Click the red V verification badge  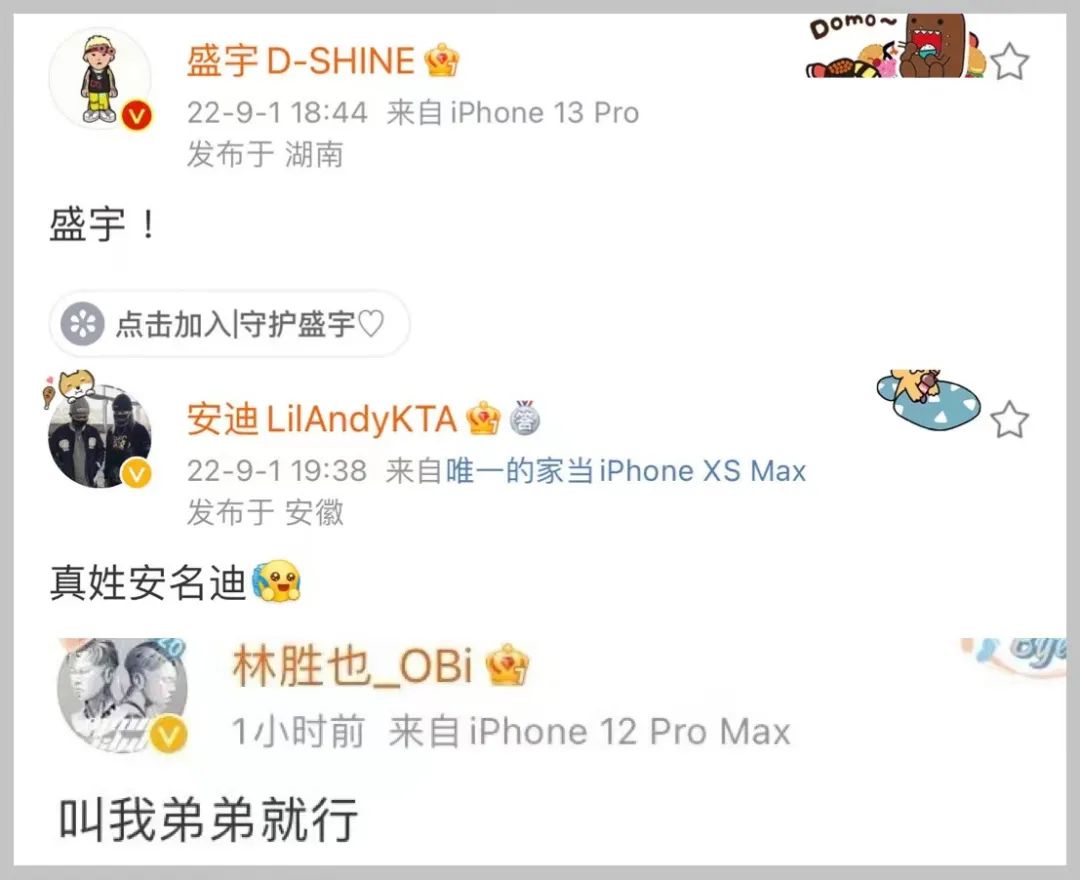[x=136, y=116]
